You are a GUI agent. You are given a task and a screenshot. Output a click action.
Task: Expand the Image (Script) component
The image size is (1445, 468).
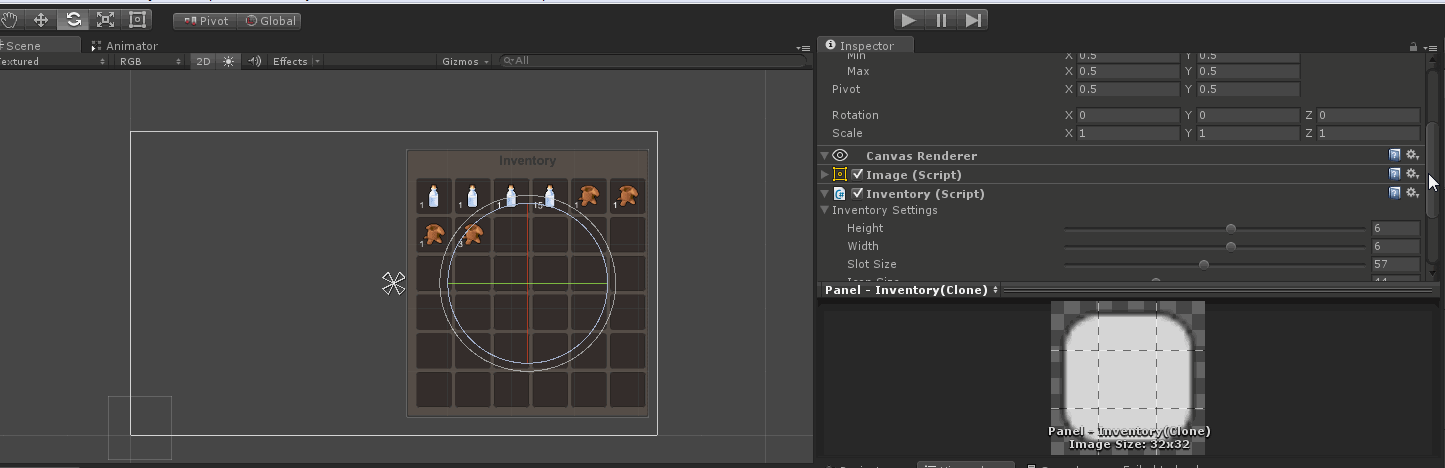tap(825, 175)
